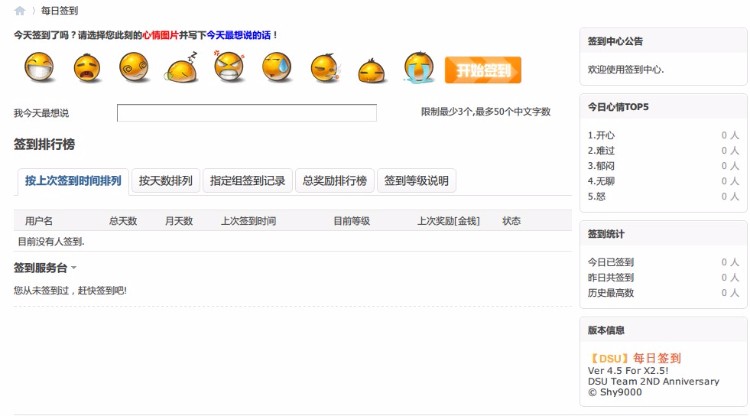
Task: Click the 签到统计 panel heading
Action: 606,234
